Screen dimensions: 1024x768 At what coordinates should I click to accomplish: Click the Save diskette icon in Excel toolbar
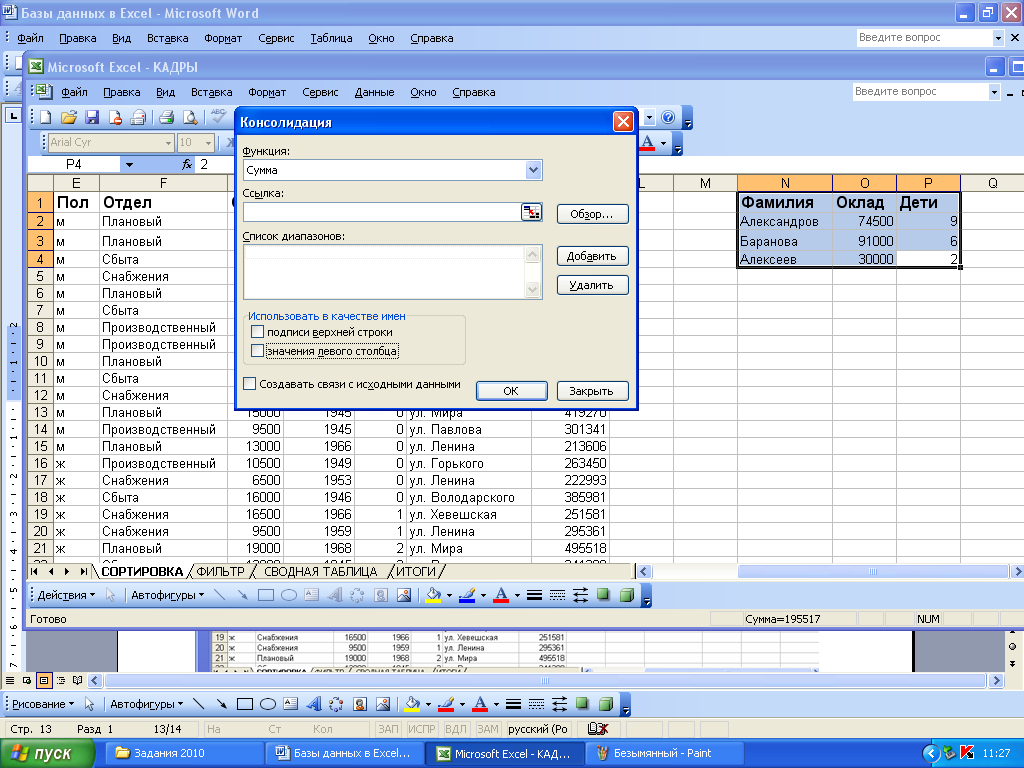click(92, 117)
